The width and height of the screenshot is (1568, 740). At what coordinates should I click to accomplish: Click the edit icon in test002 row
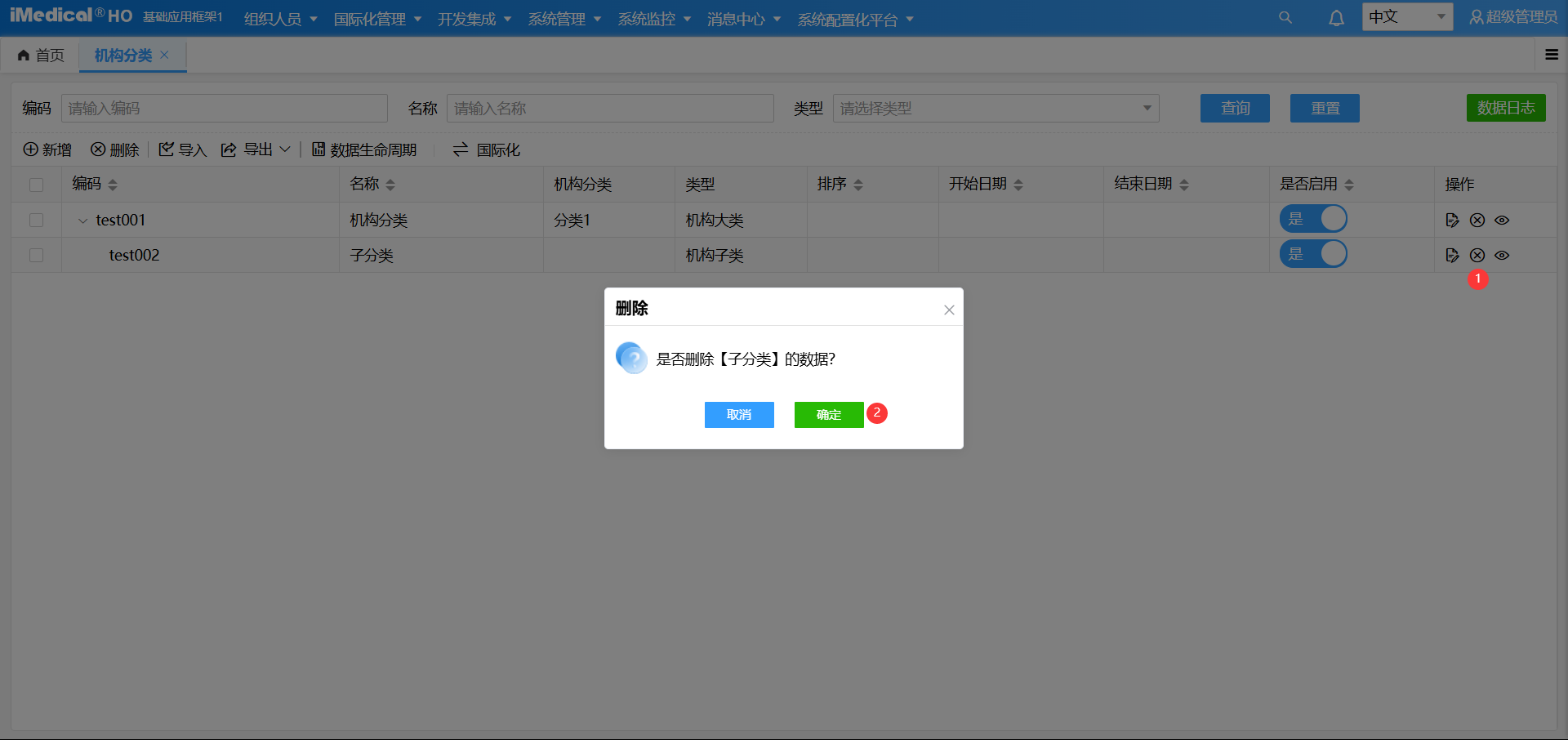(1452, 255)
